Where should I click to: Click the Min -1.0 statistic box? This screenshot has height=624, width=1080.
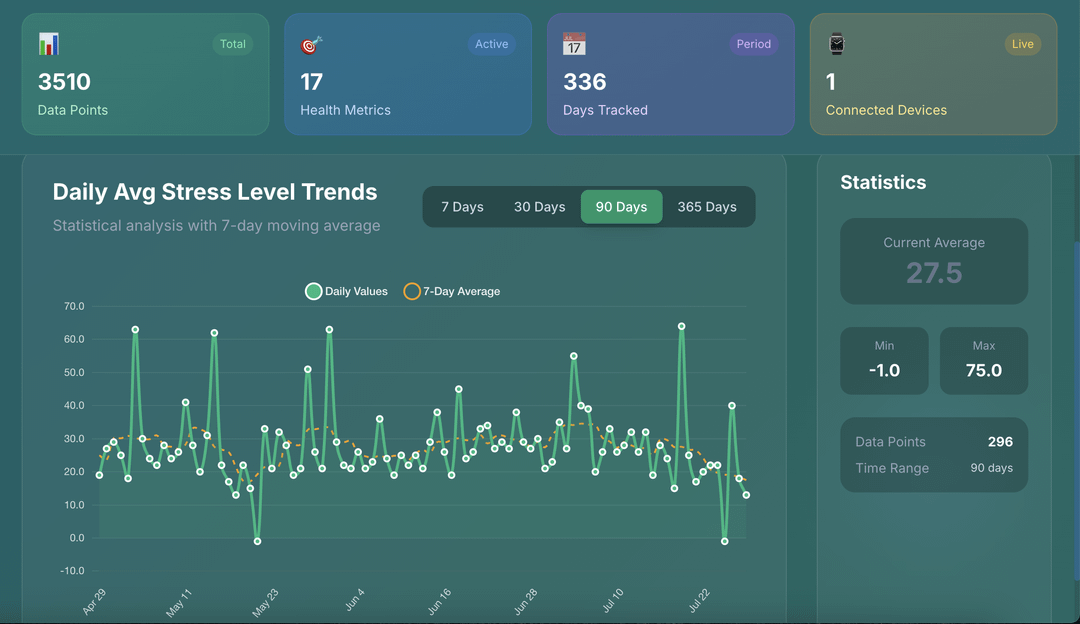[884, 361]
